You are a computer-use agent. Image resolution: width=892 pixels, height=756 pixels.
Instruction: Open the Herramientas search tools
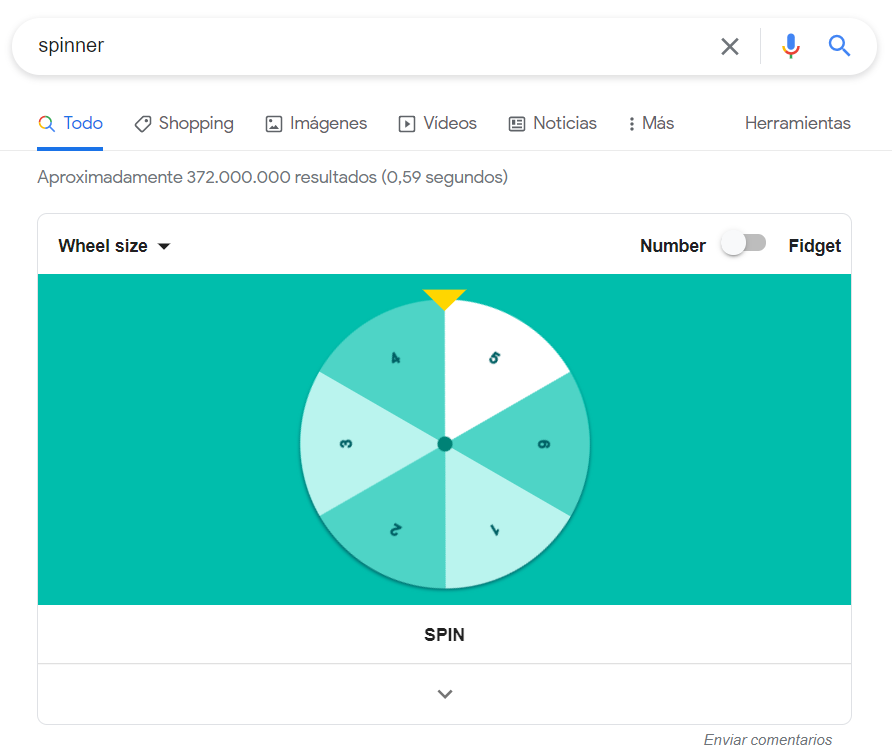(x=797, y=124)
